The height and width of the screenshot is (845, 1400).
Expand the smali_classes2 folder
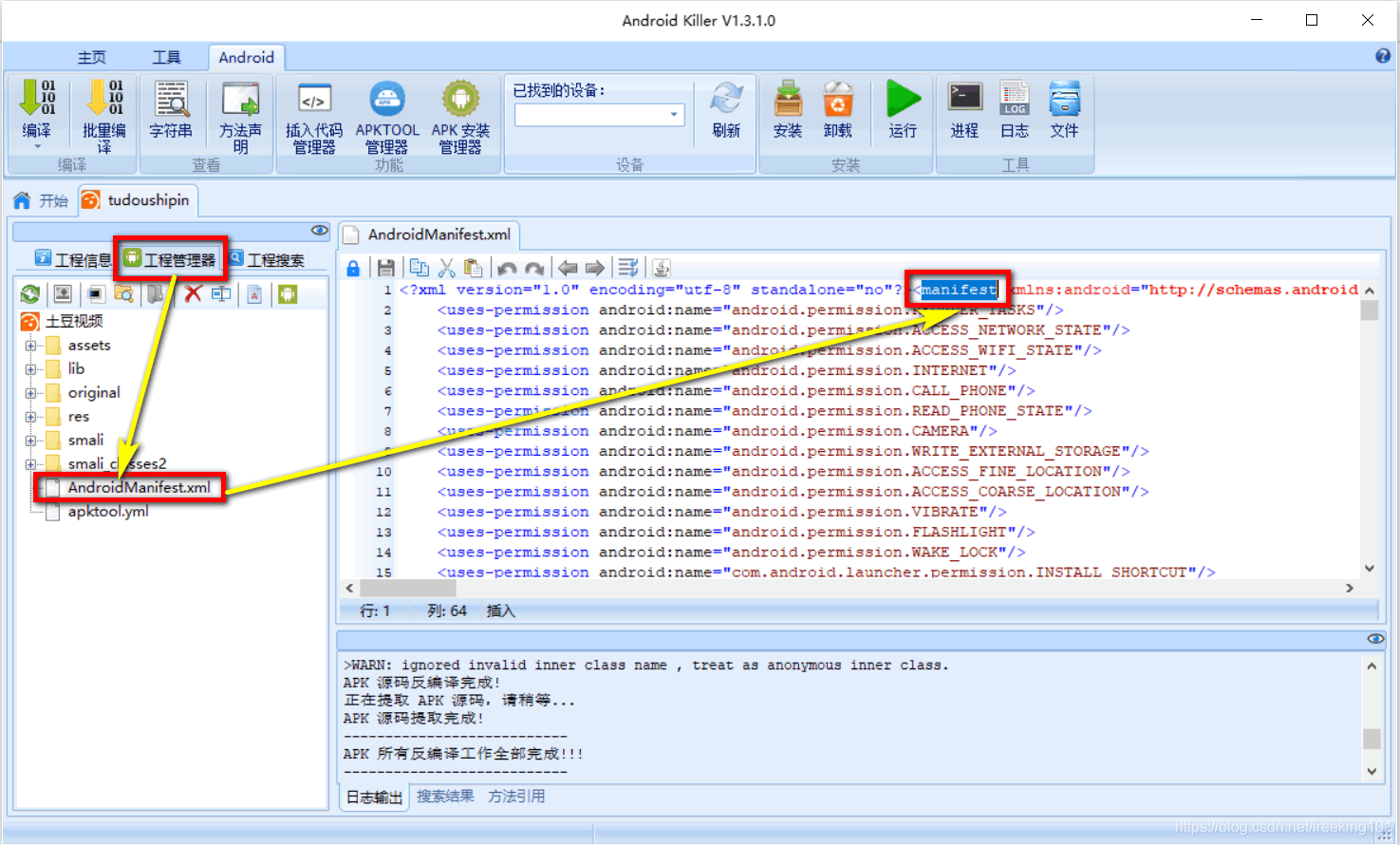(30, 464)
